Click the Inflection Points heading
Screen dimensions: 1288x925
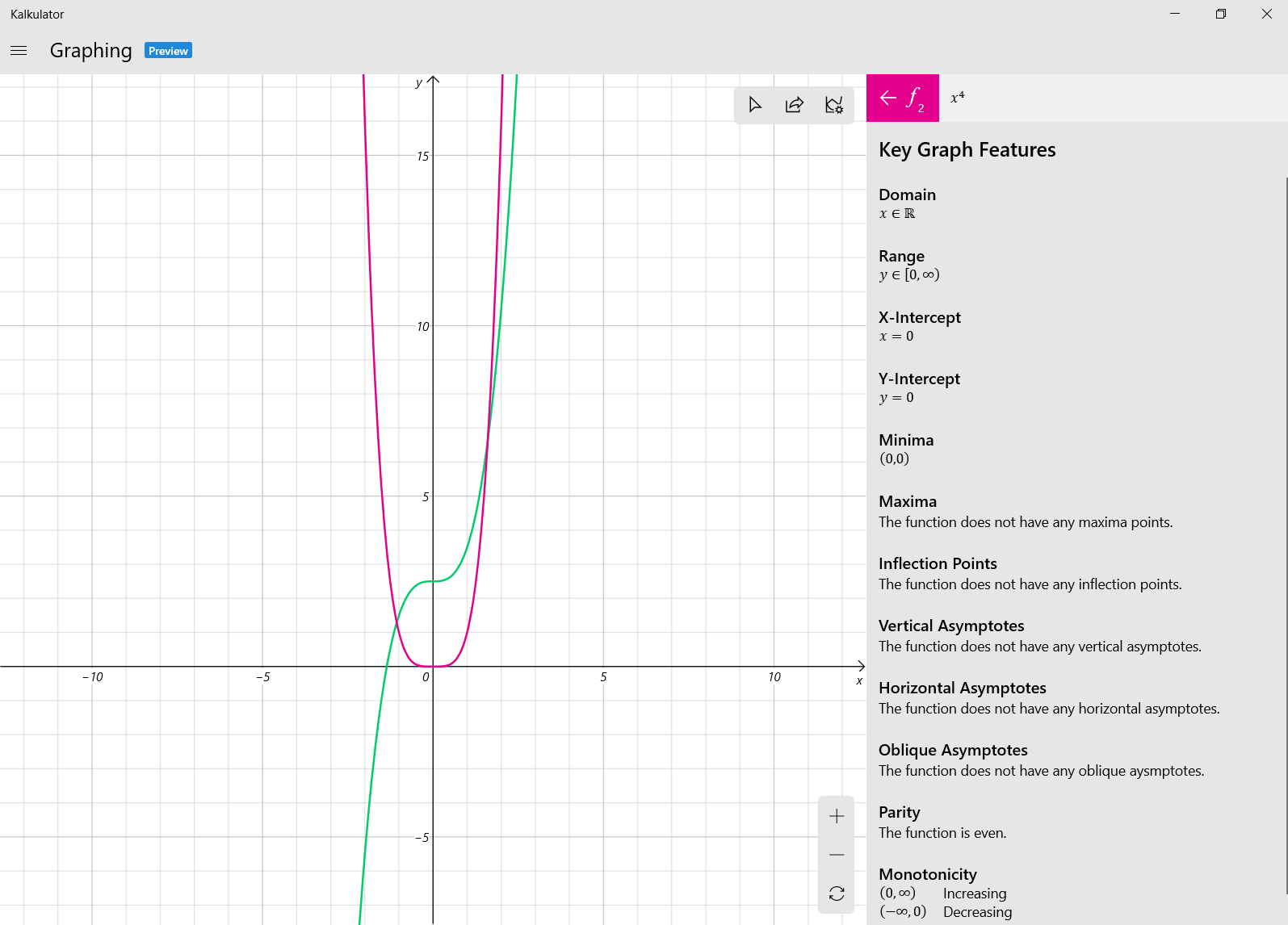[x=938, y=563]
